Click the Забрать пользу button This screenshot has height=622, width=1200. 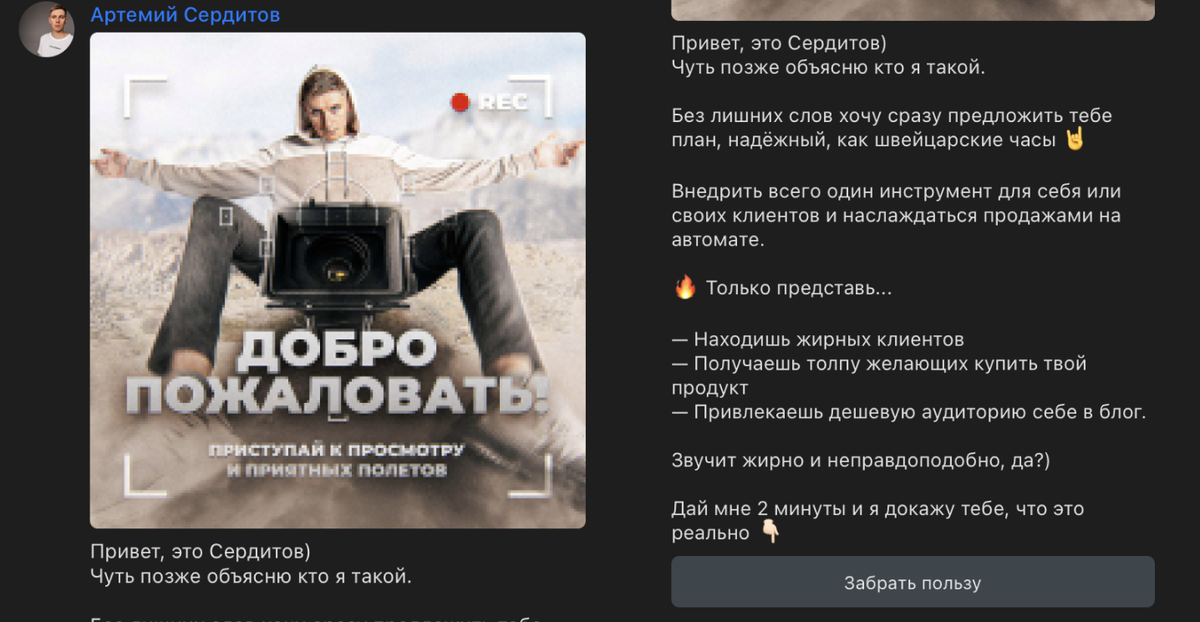[912, 582]
